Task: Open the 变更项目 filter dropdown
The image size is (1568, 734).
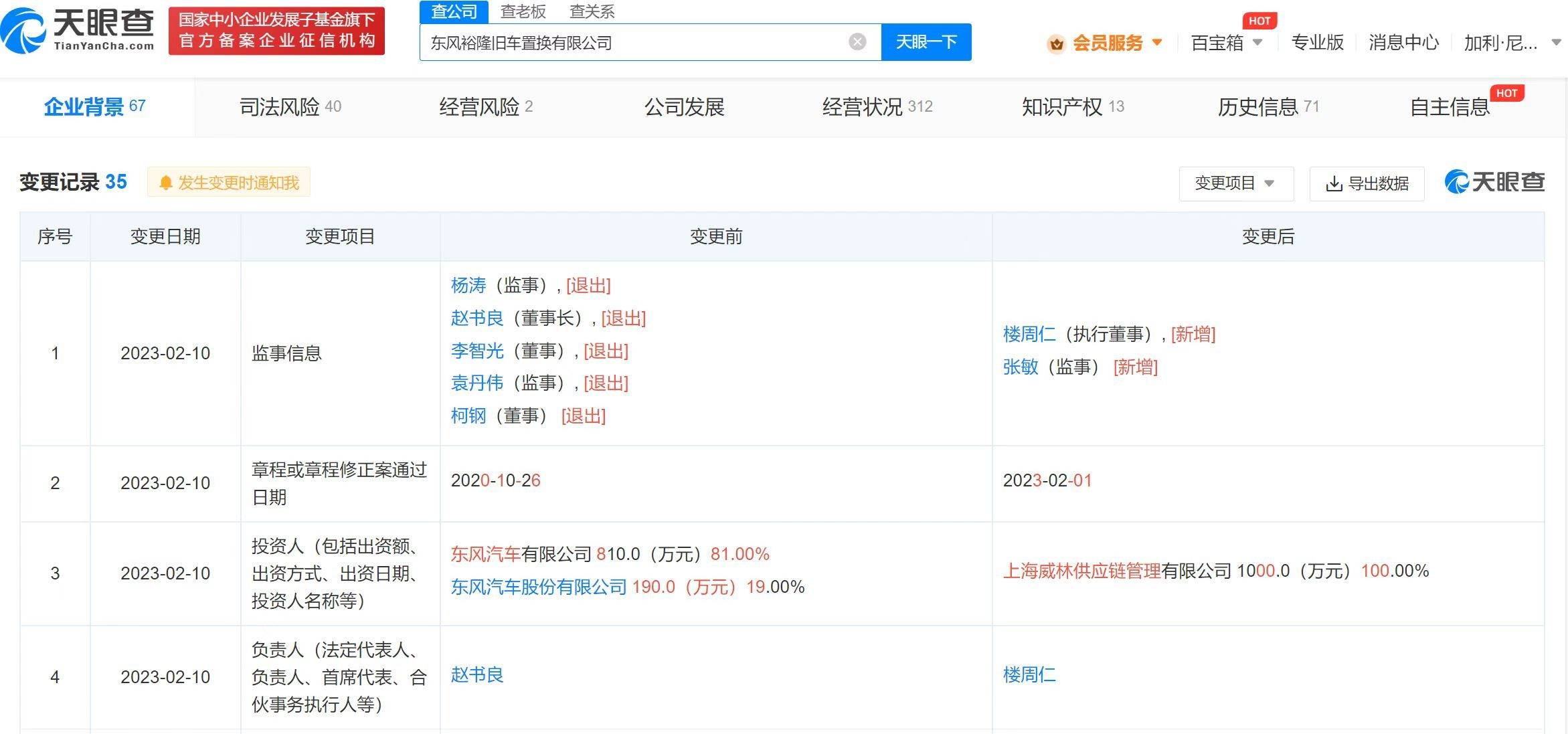Action: point(1236,183)
